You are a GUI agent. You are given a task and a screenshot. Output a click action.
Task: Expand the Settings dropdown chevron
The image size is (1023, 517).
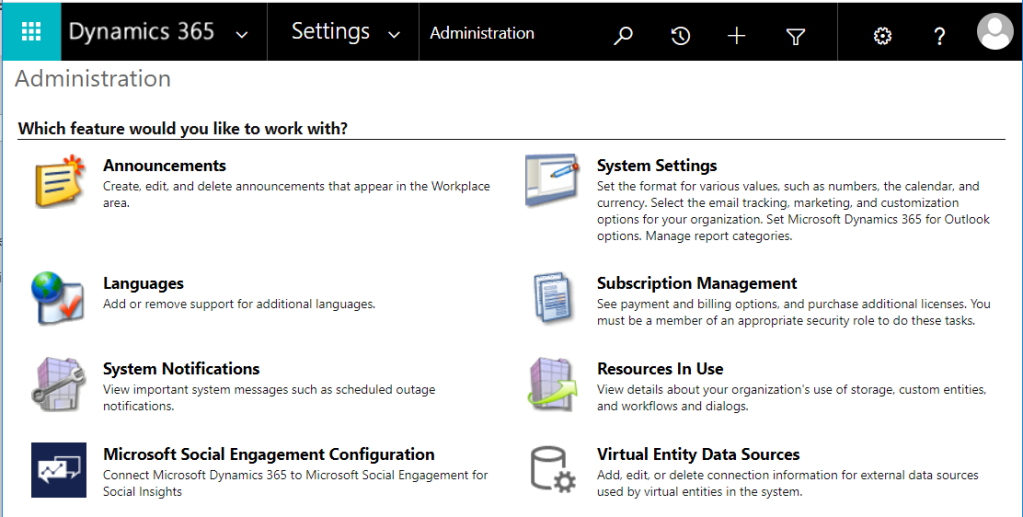click(x=393, y=34)
